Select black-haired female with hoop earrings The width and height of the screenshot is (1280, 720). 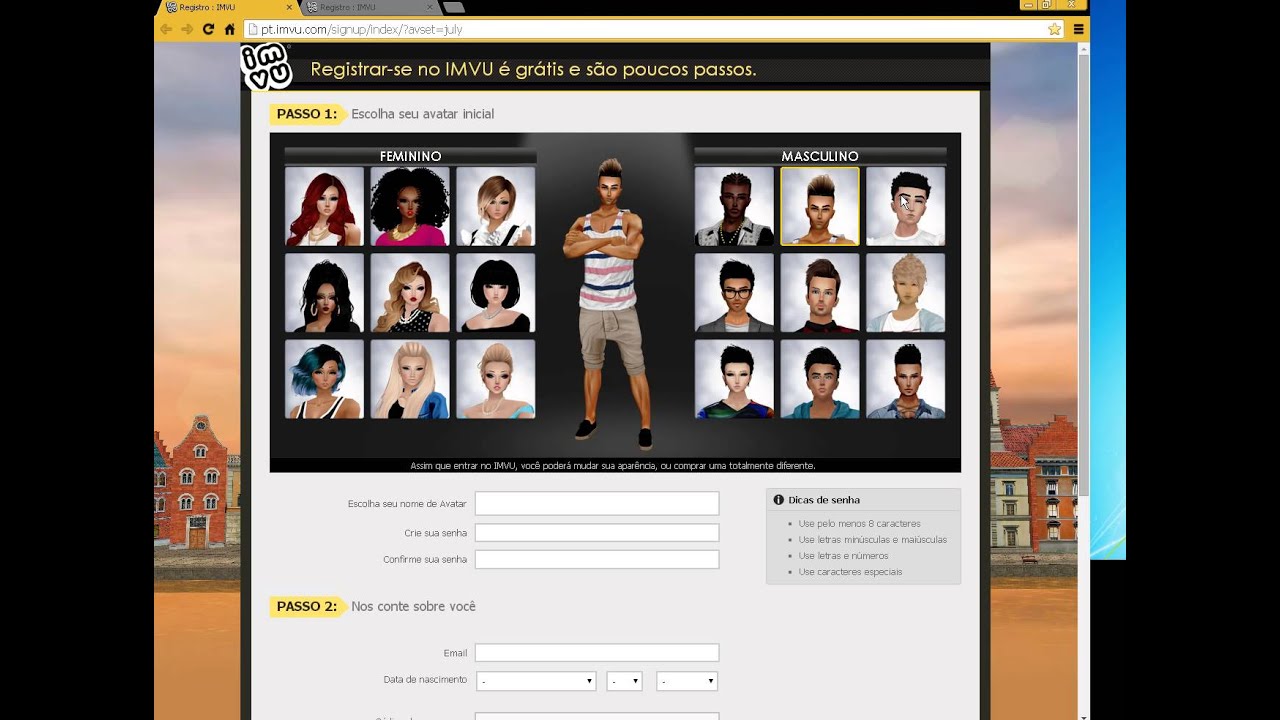324,293
